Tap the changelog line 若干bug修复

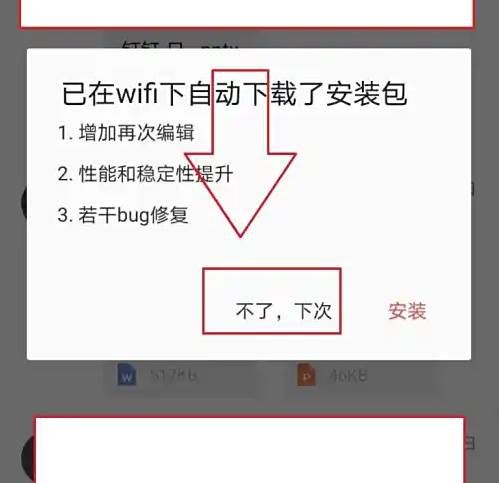pyautogui.click(x=123, y=215)
